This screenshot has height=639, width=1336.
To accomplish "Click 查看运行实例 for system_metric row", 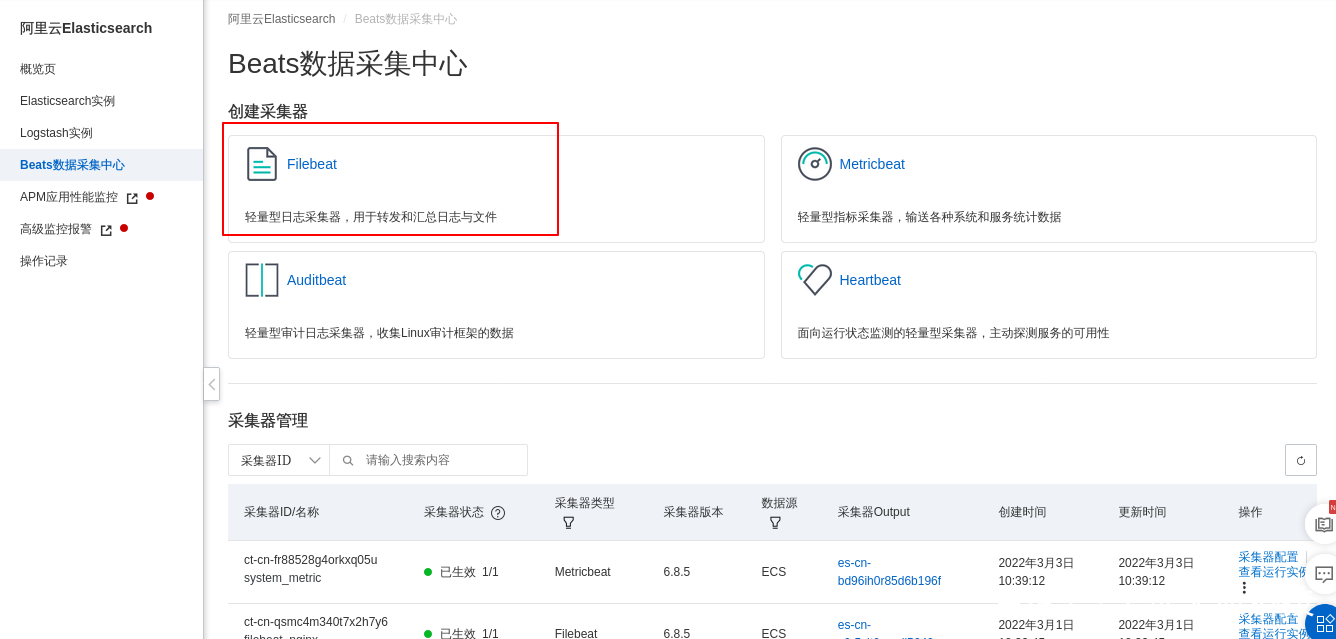I will (x=1274, y=572).
